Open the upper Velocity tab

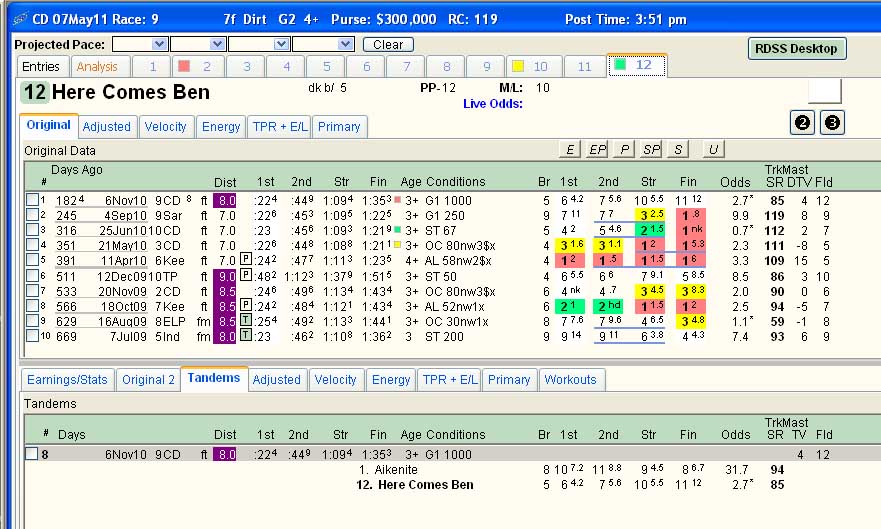[x=166, y=126]
